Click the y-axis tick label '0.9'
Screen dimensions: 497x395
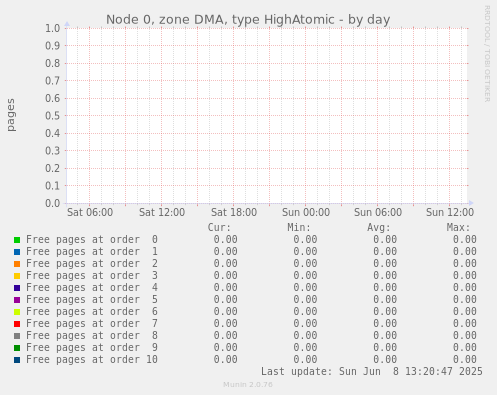[x=53, y=46]
